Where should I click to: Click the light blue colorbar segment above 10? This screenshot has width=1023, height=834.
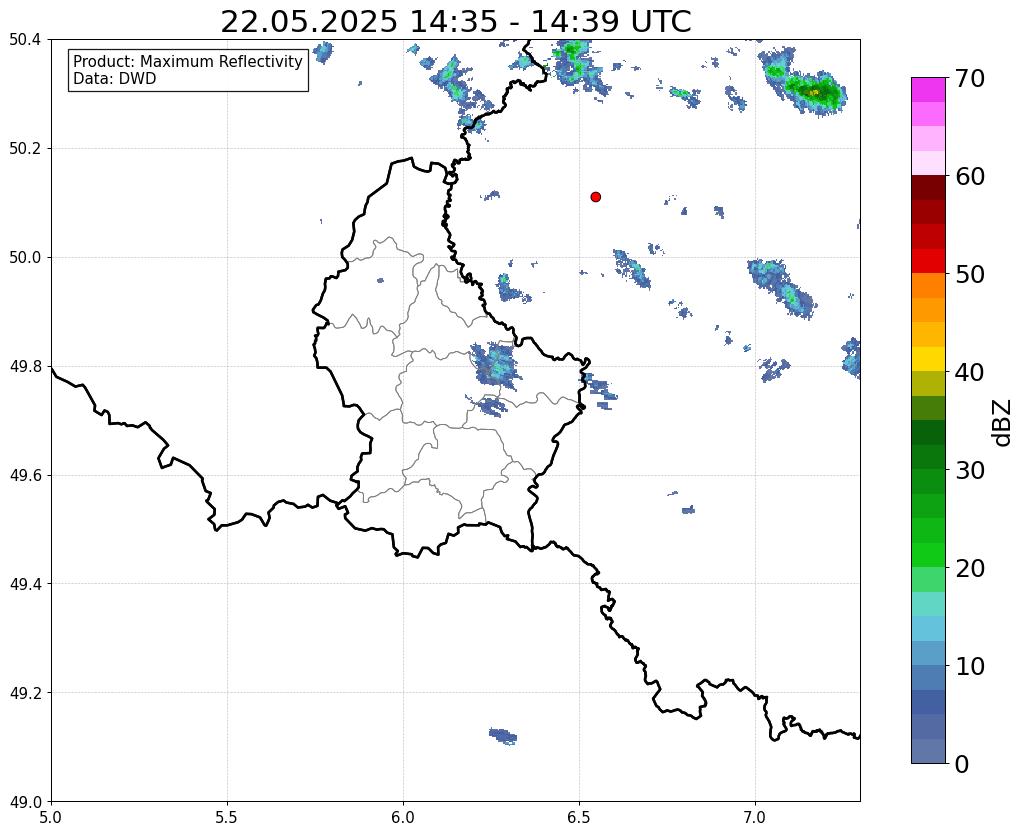(928, 628)
